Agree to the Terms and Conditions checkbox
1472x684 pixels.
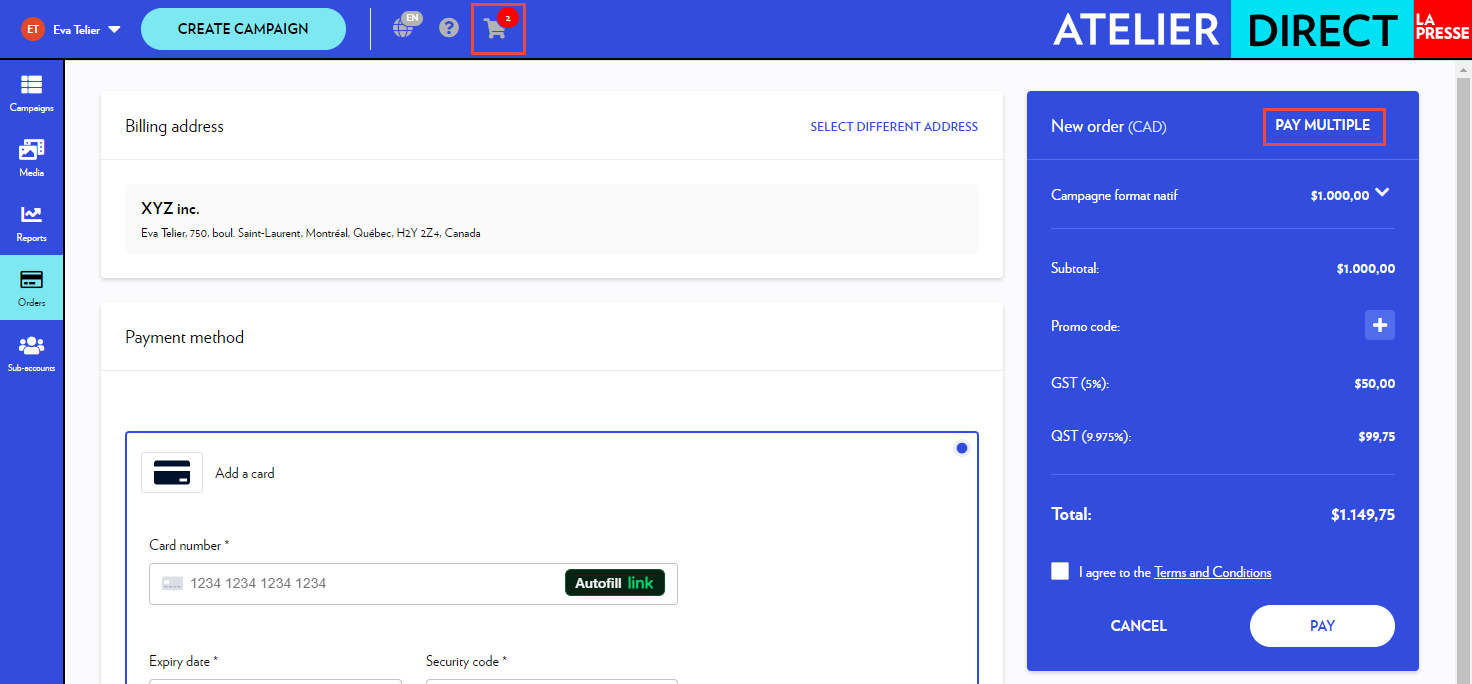pyautogui.click(x=1060, y=571)
